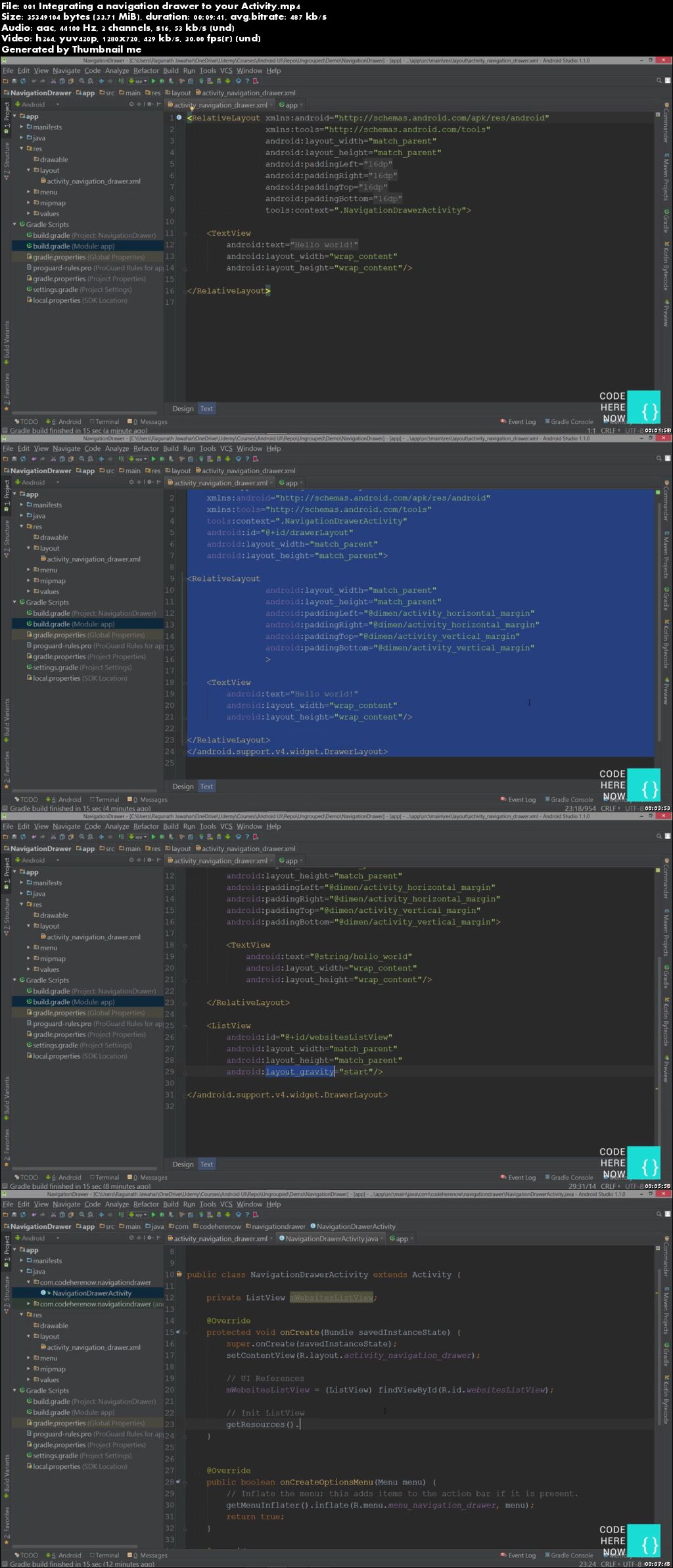This screenshot has height=1568, width=673.
Task: Click Run play icon in bottom frame toolbar
Action: coord(154,1215)
